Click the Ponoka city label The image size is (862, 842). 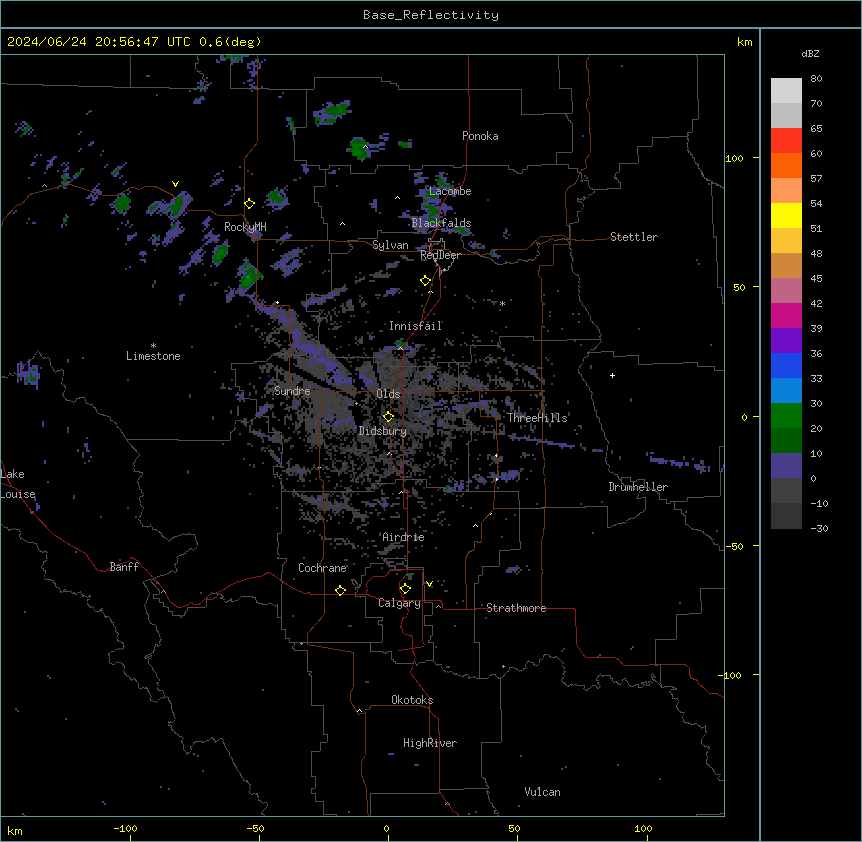click(480, 136)
